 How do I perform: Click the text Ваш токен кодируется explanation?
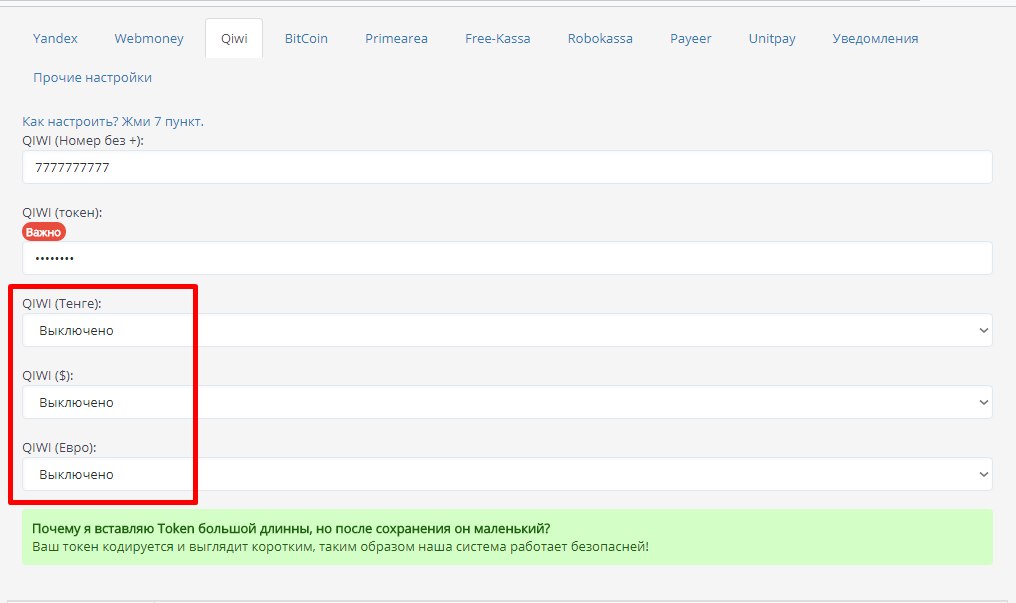pyautogui.click(x=340, y=547)
